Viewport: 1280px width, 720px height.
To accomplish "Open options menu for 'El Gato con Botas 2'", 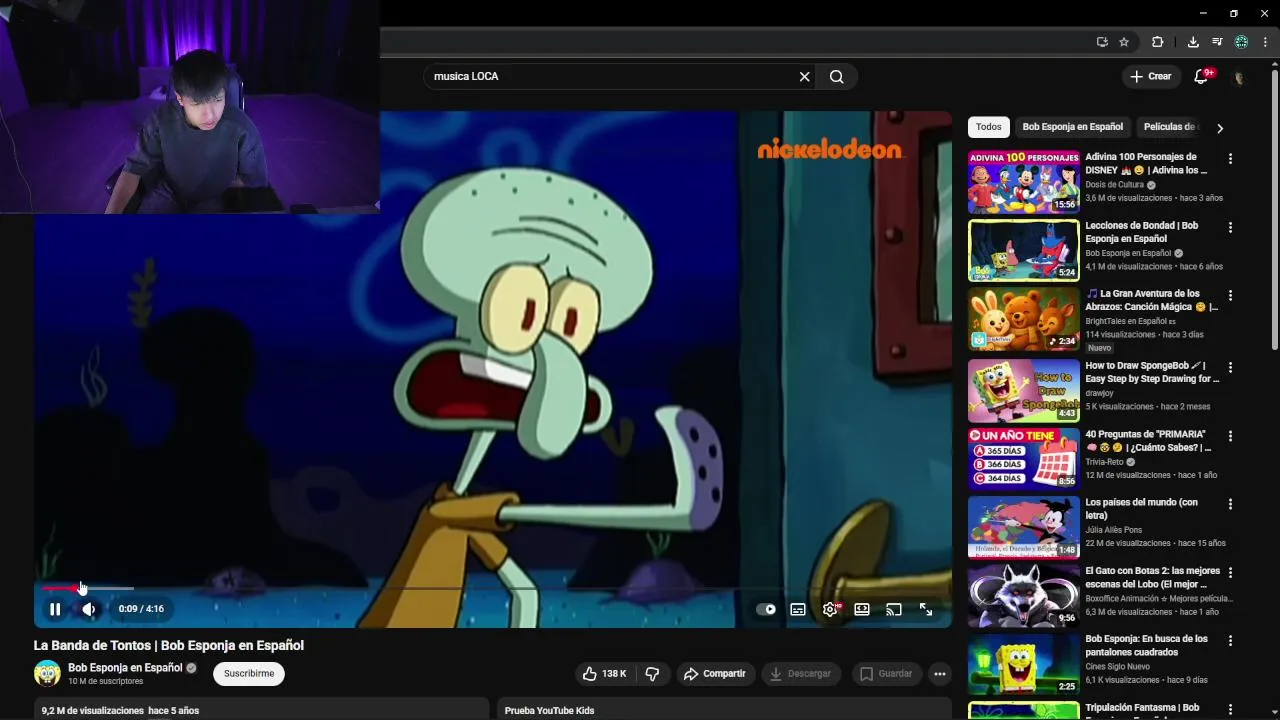I will pos(1230,572).
